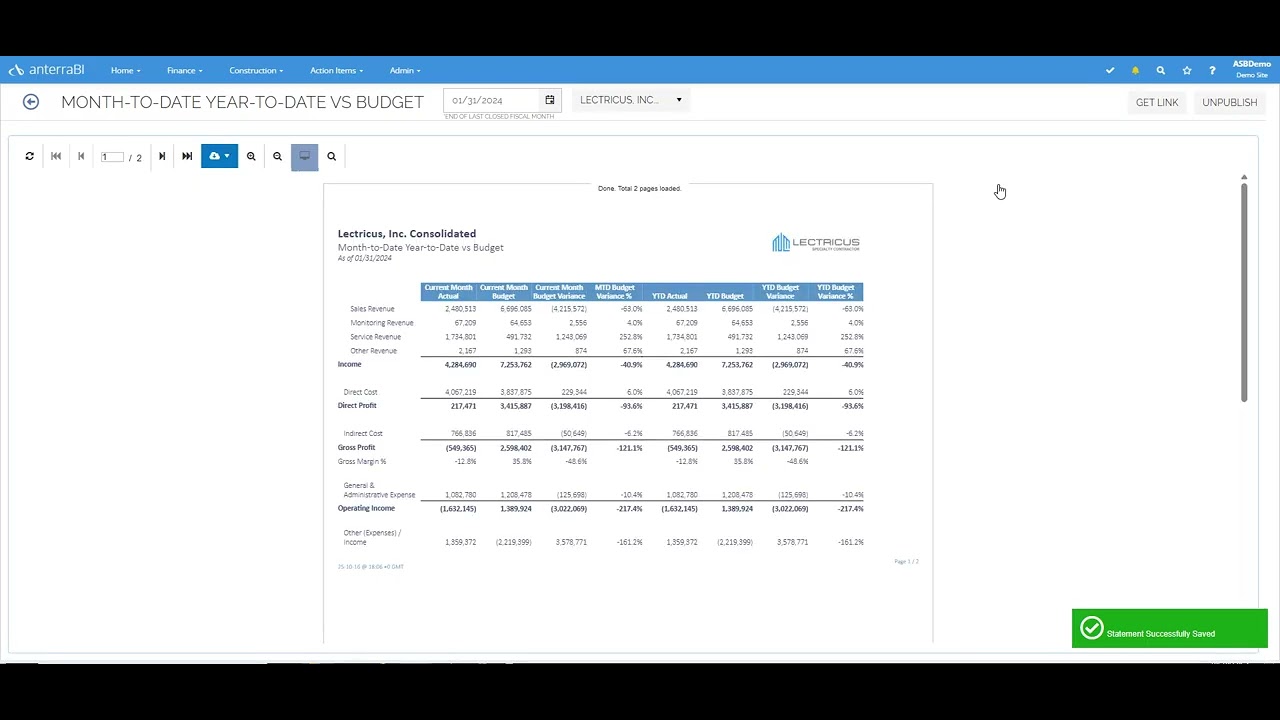Go to previous report page
This screenshot has width=1280, height=720.
(x=81, y=156)
